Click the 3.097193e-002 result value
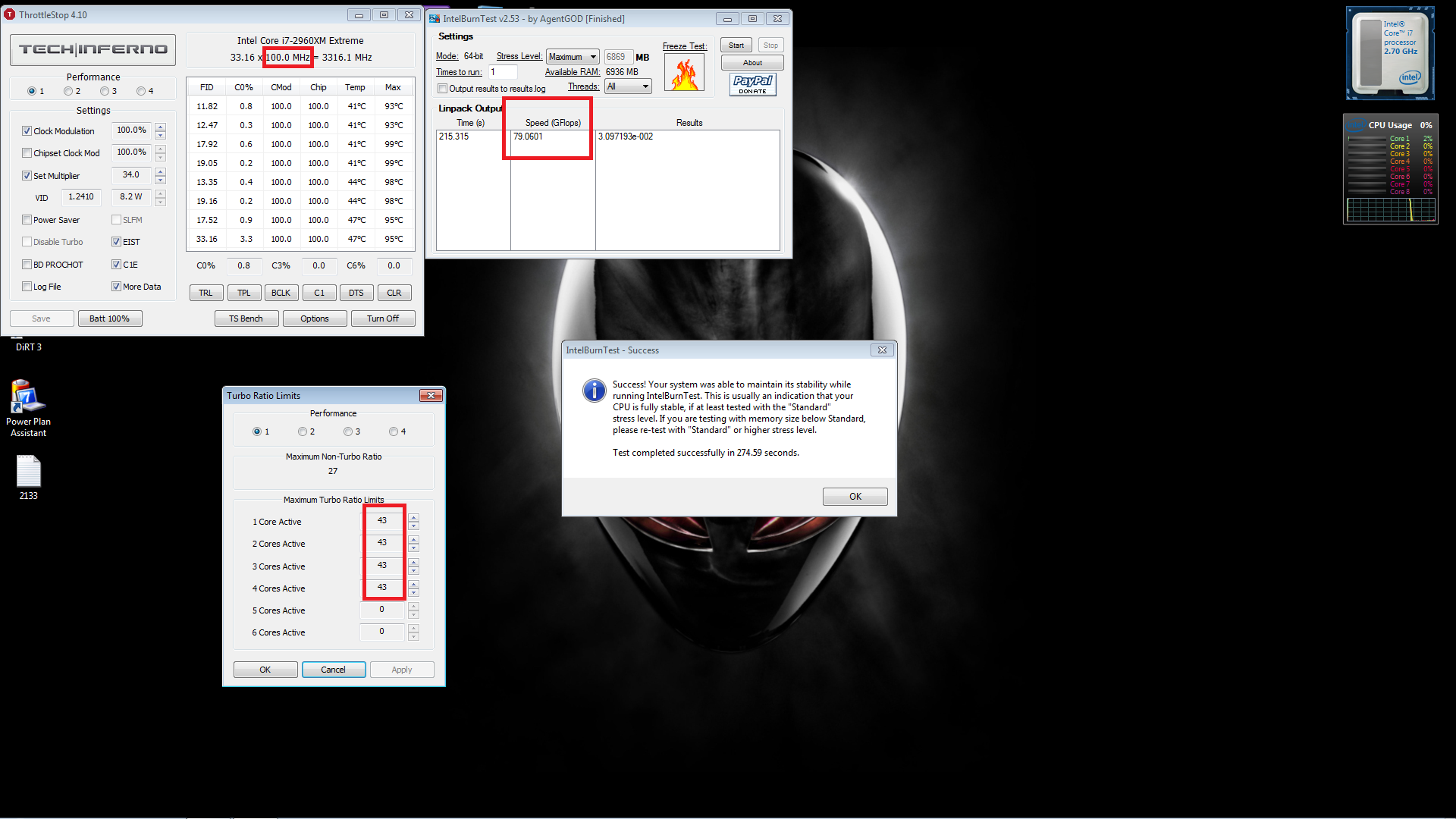Screen dimensions: 1456x819 (626, 136)
